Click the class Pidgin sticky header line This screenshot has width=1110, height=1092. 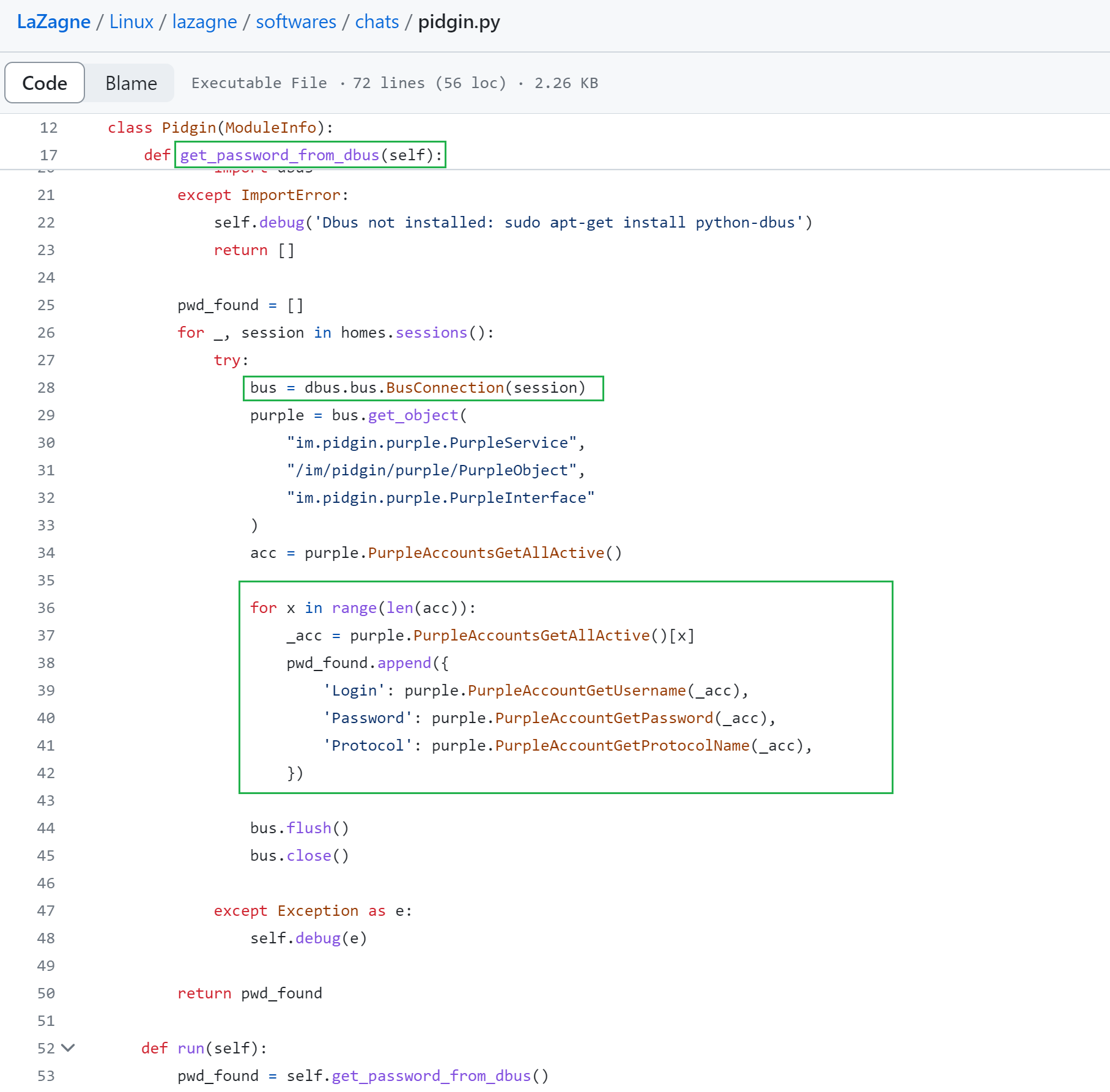click(220, 128)
